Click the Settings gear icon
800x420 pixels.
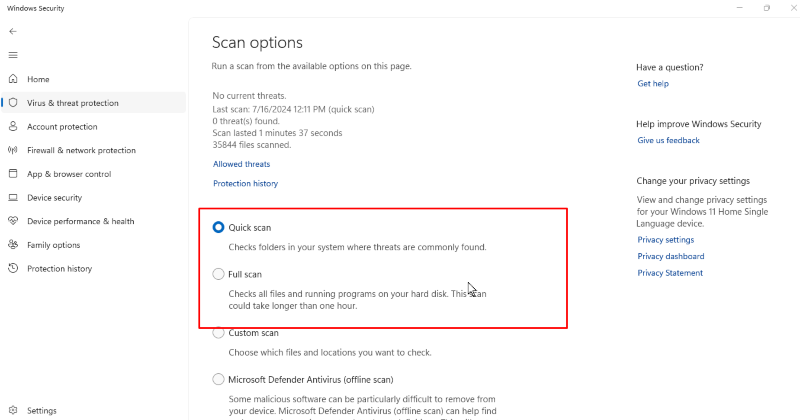pyautogui.click(x=13, y=410)
